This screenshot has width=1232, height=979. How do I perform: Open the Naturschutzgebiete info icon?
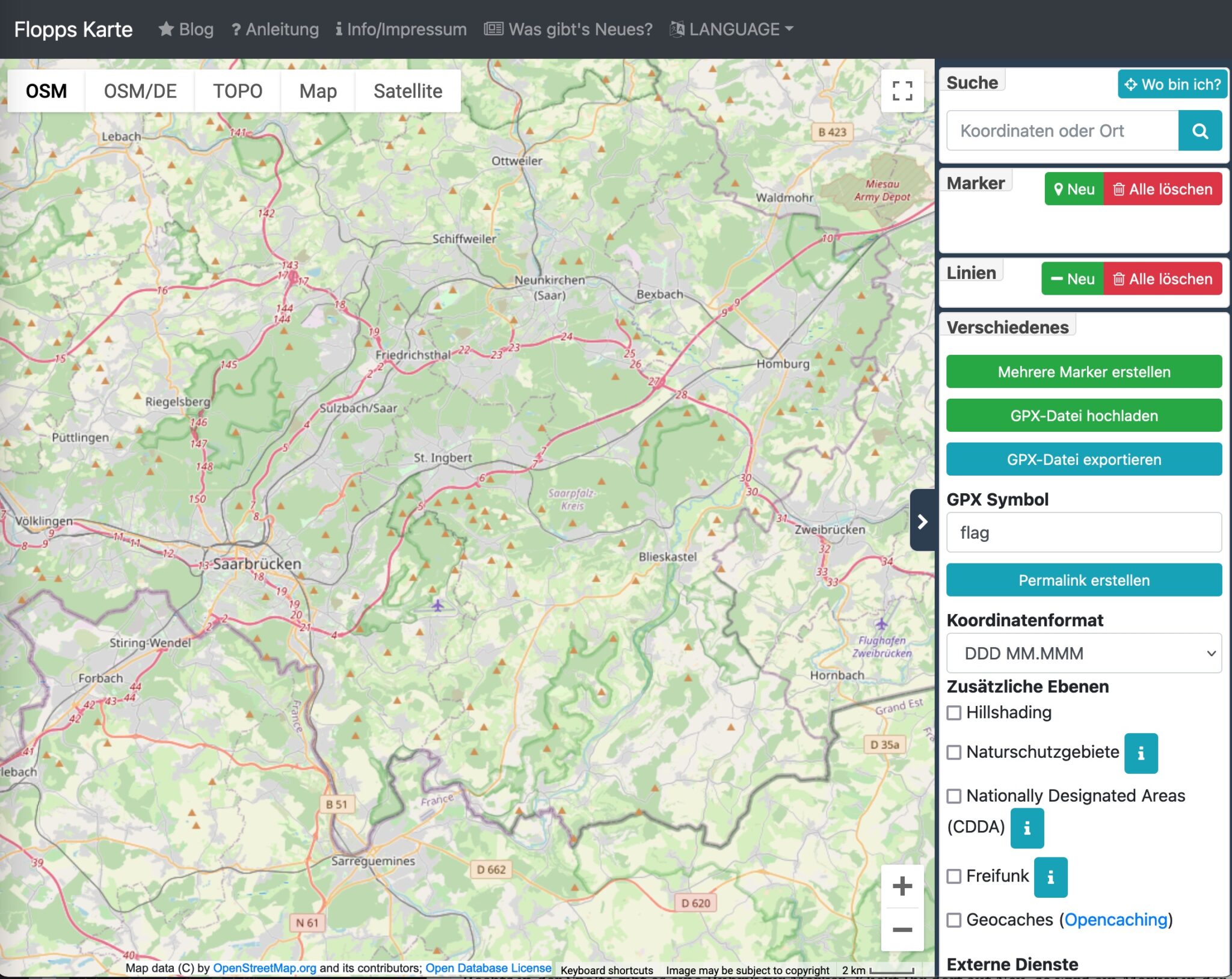point(1141,753)
